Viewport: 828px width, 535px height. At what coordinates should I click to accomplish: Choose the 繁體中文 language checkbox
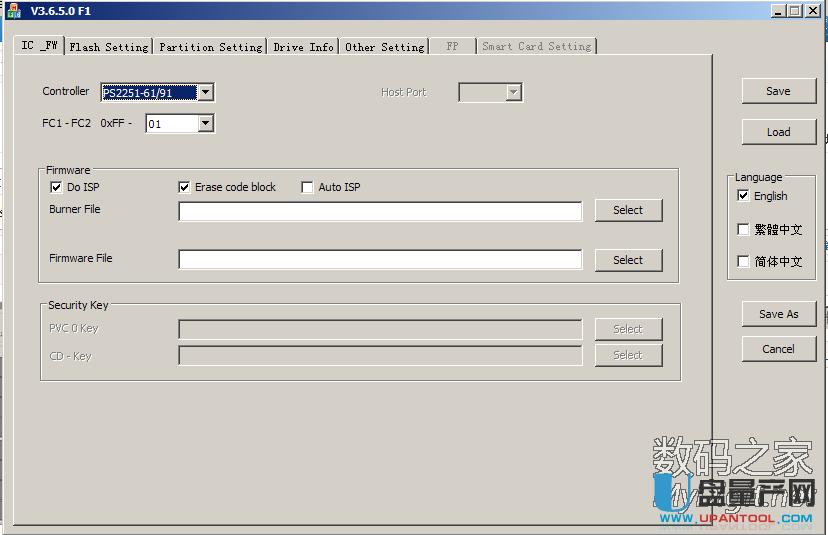pos(743,229)
